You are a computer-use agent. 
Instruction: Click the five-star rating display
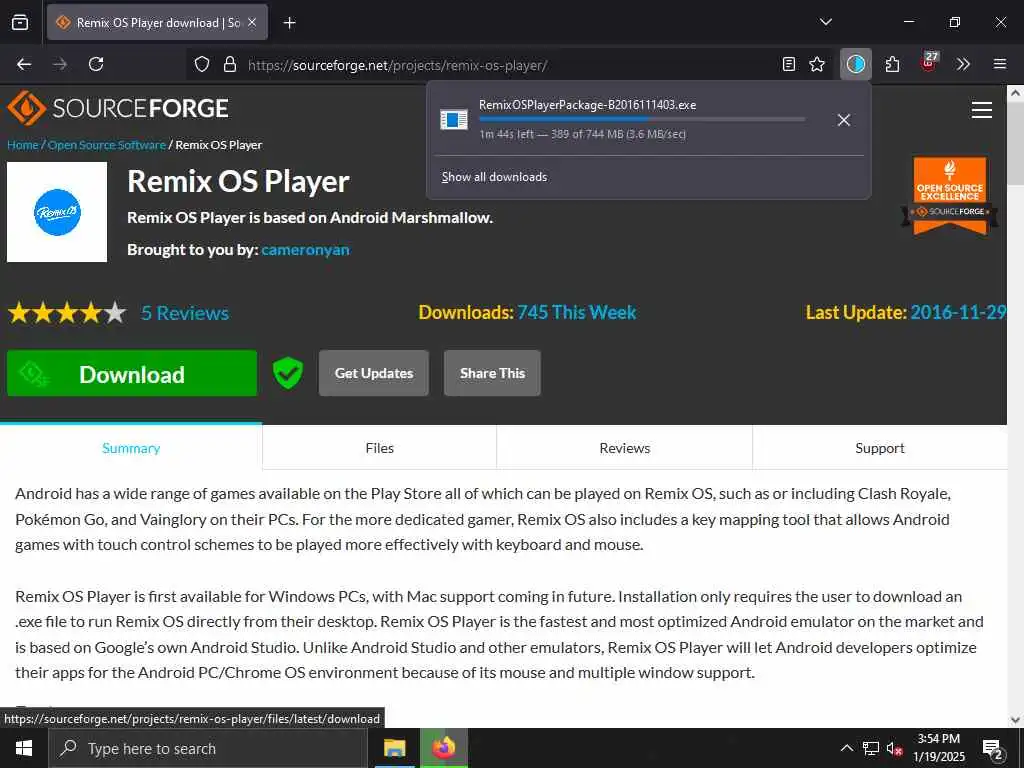67,313
